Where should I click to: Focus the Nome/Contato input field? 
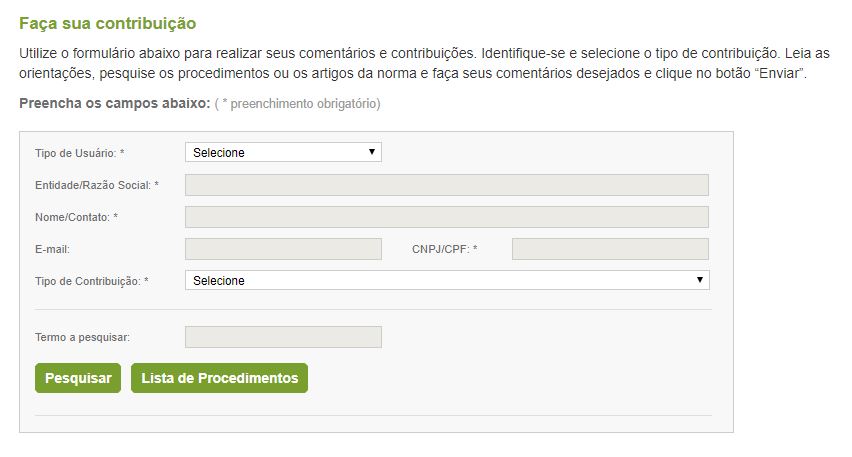click(447, 217)
